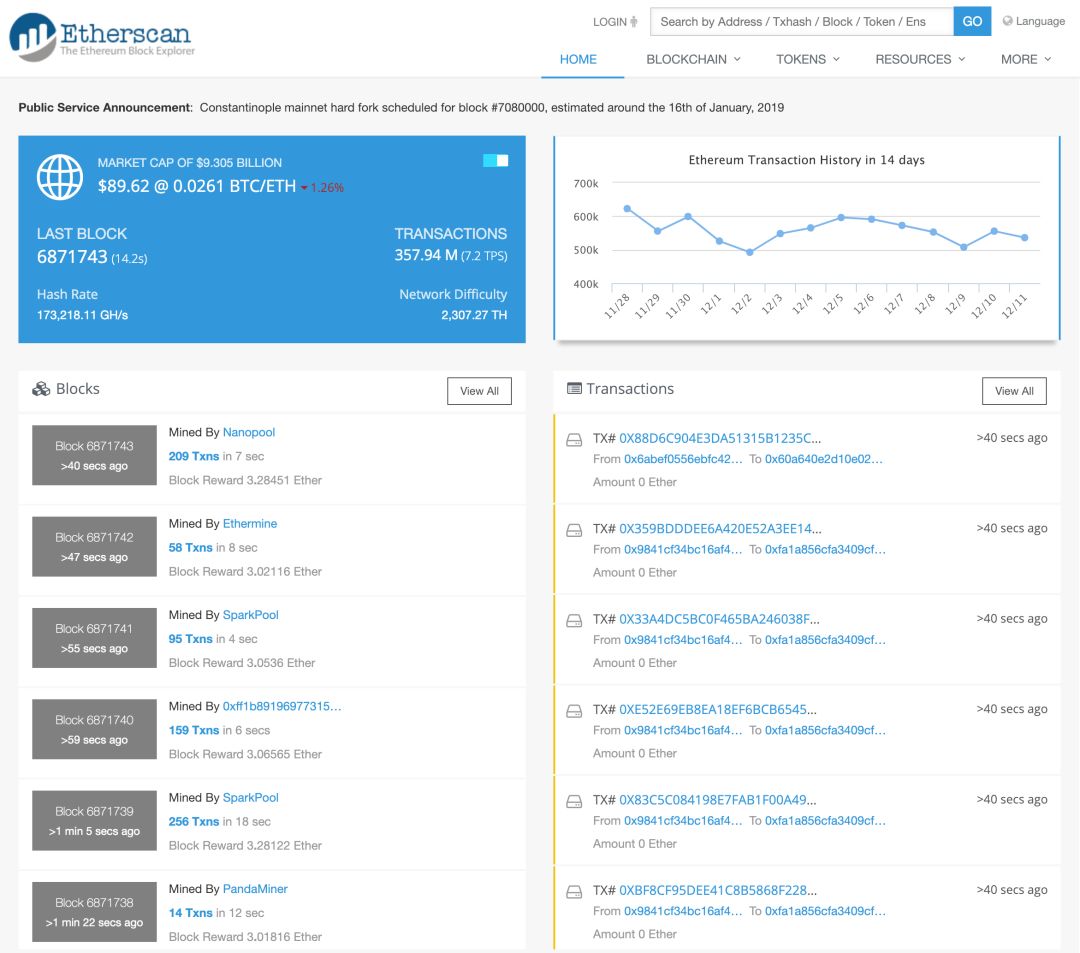Screen dimensions: 1080x953
Task: Go to the HOME tab
Action: tap(578, 59)
